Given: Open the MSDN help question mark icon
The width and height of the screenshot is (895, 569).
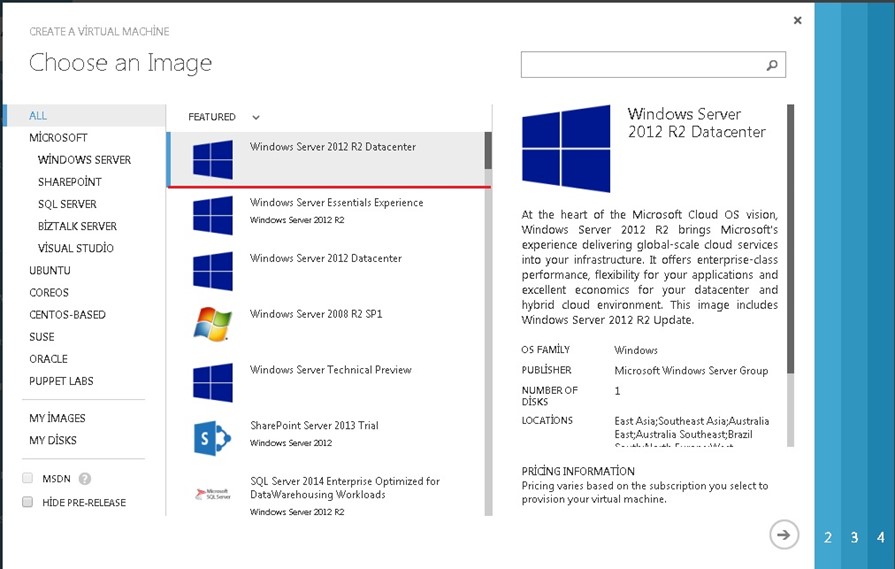Looking at the screenshot, I should tap(85, 479).
